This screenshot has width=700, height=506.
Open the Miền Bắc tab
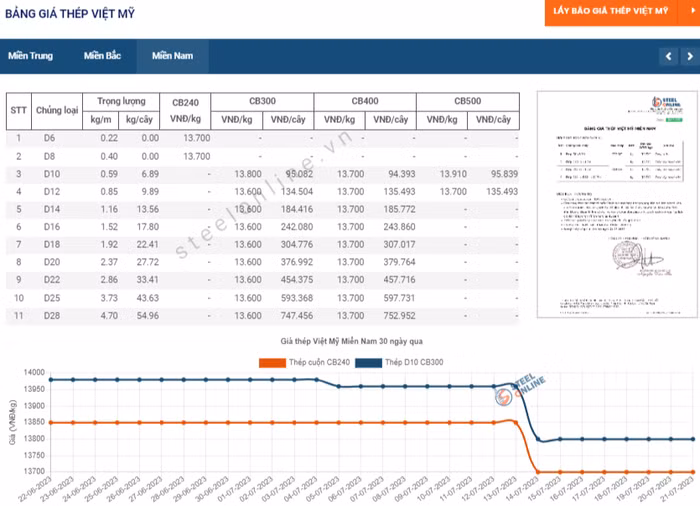[102, 56]
